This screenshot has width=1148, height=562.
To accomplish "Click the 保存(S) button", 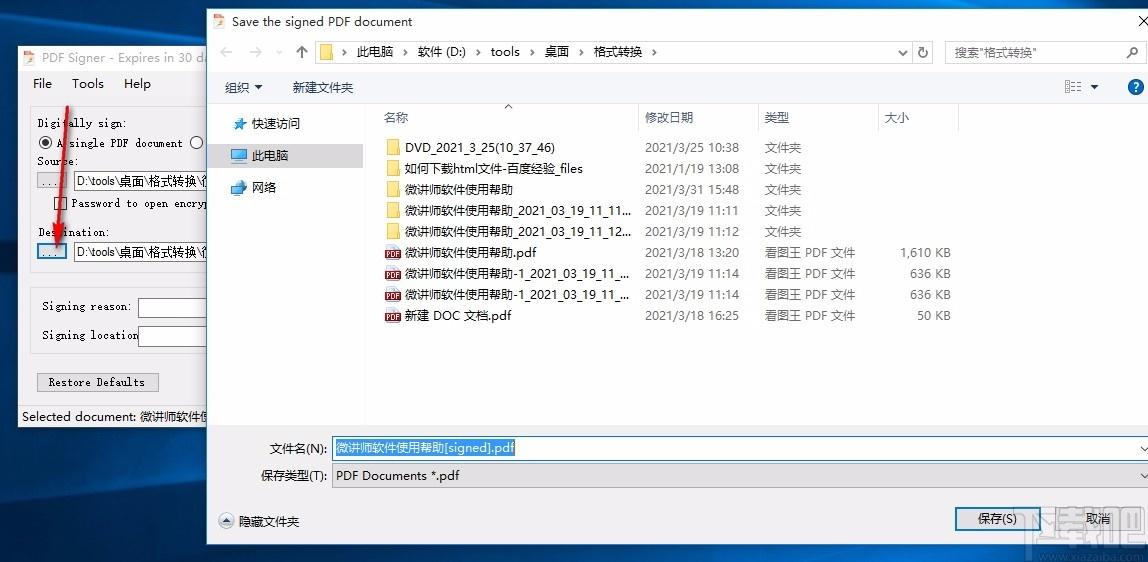I will point(997,519).
